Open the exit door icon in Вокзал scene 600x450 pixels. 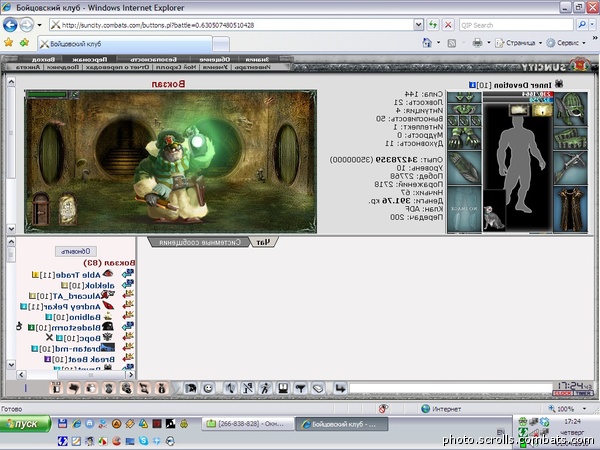41,209
